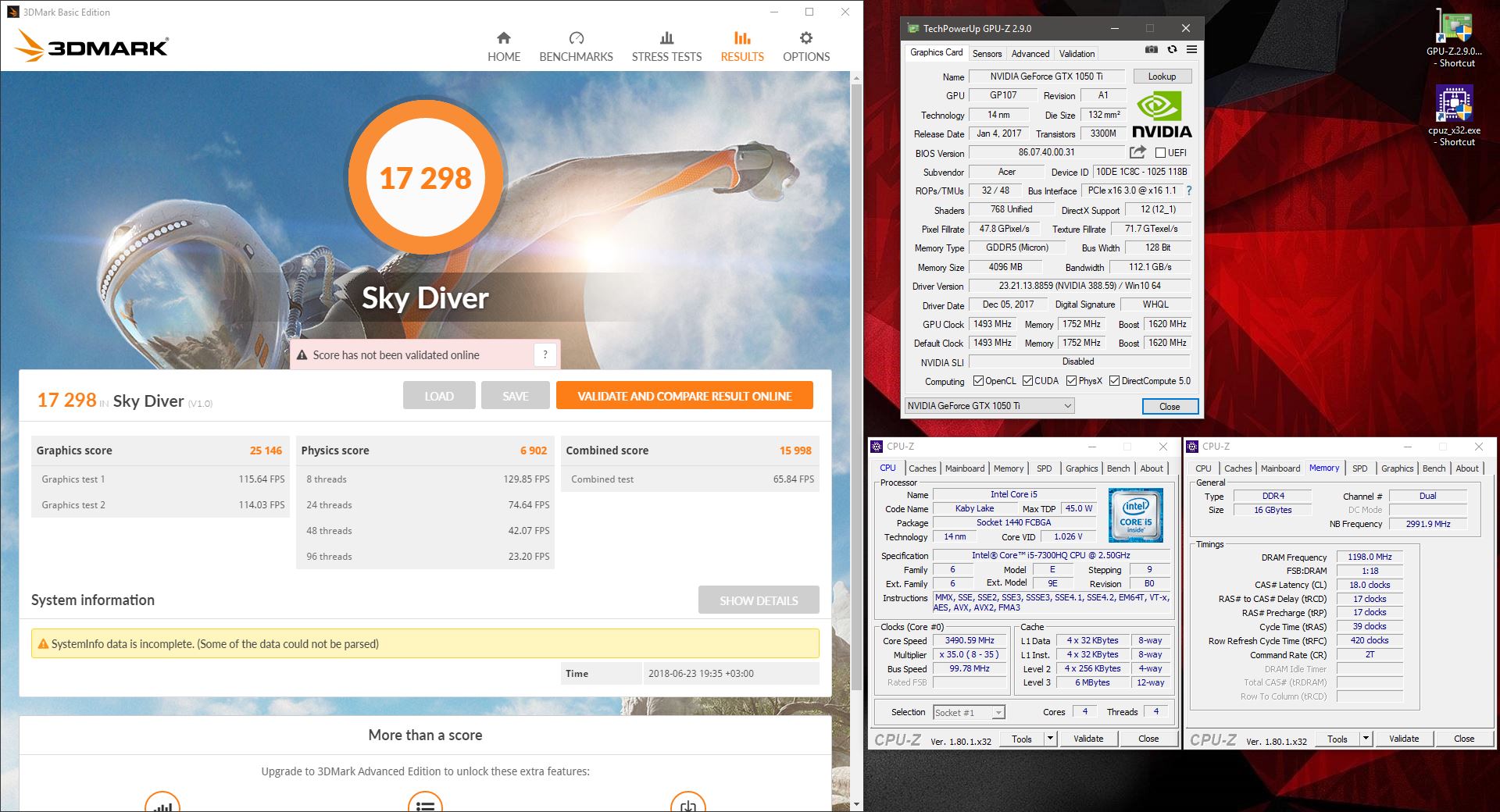
Task: Click the Close button in GPU-Z
Action: 1170,407
